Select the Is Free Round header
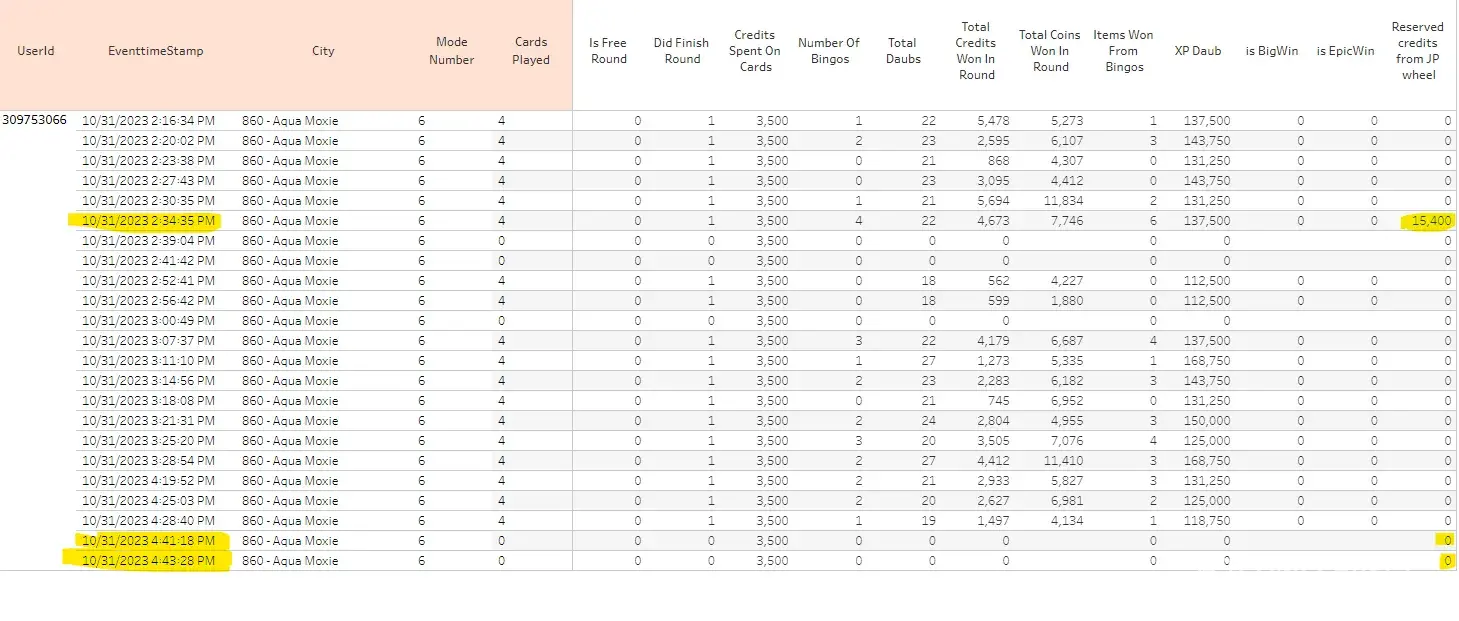Screen dimensions: 1459x621 (608, 51)
